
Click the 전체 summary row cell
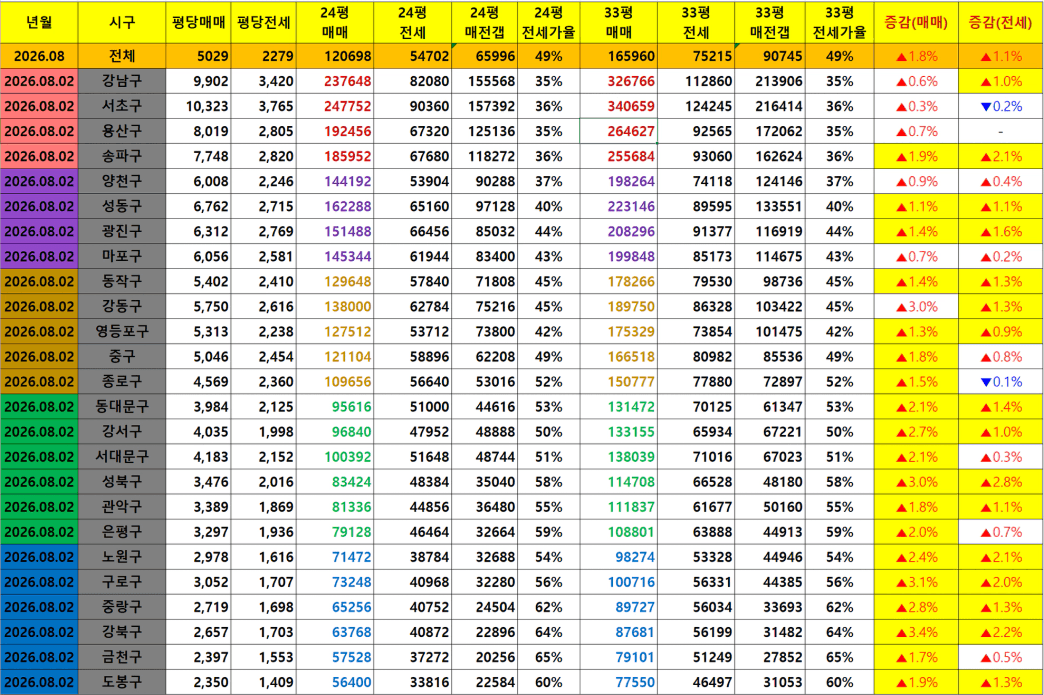[122, 57]
